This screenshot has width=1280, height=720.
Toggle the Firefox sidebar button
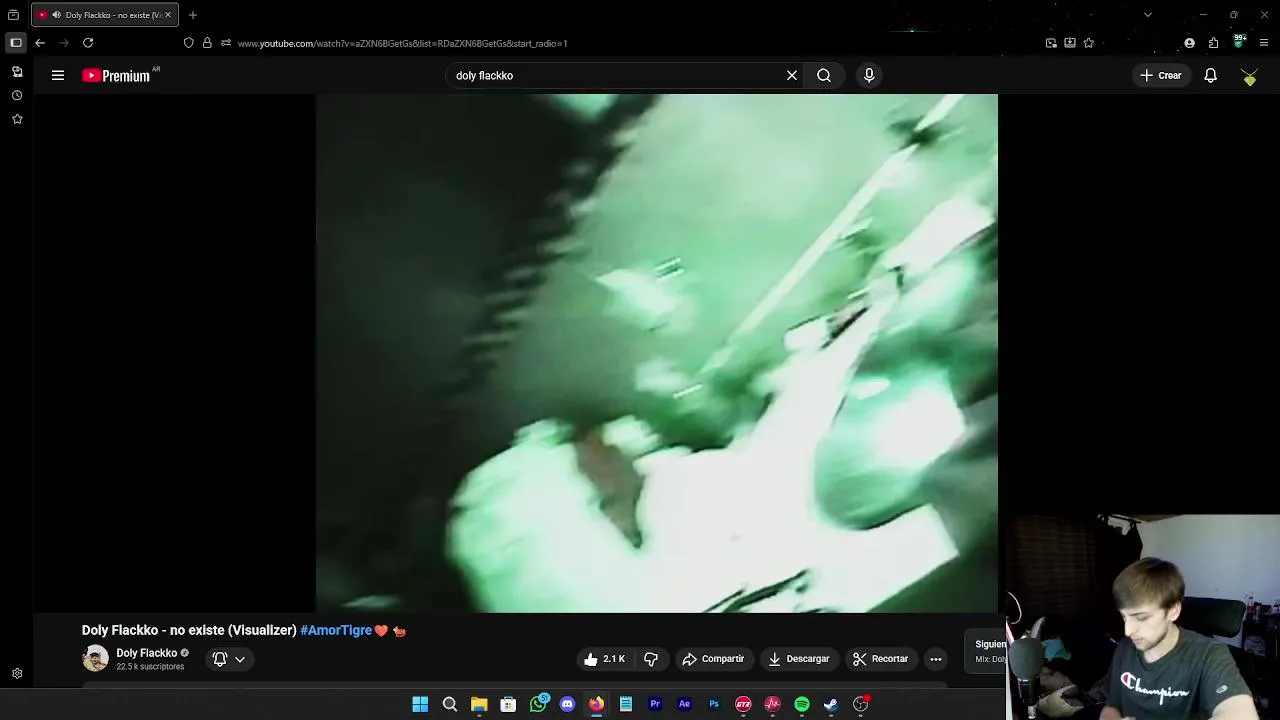coord(15,43)
